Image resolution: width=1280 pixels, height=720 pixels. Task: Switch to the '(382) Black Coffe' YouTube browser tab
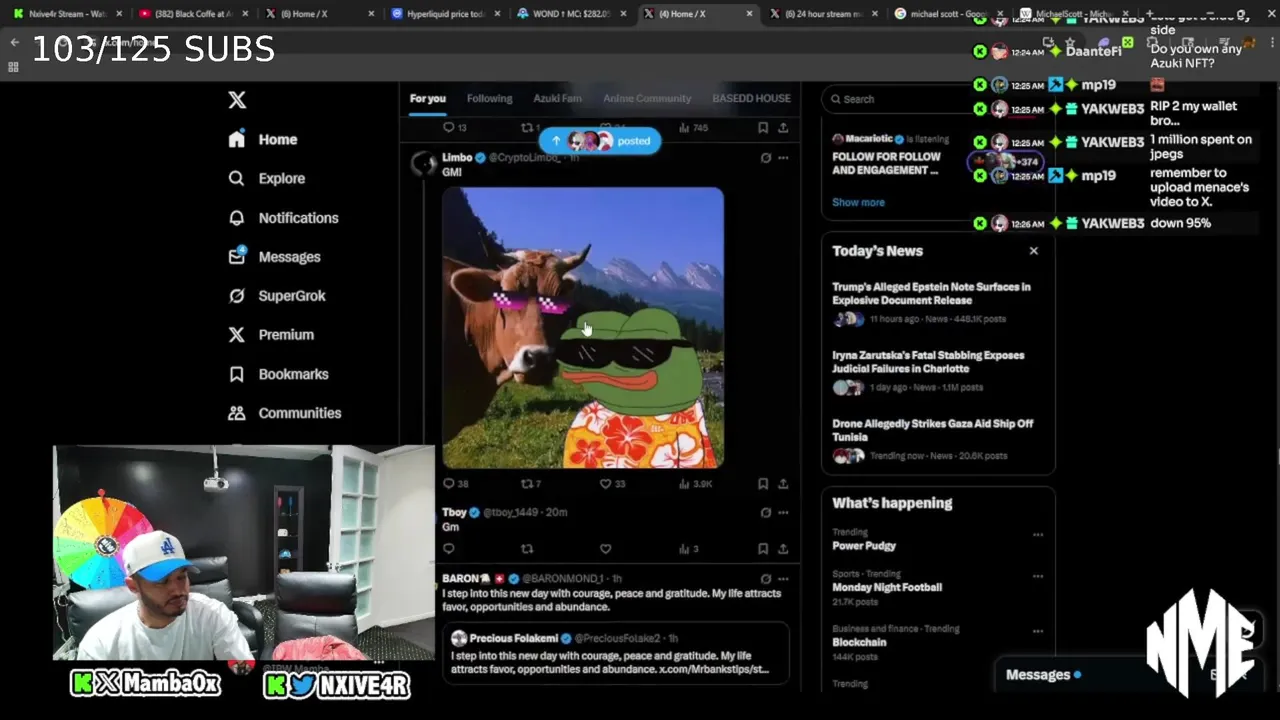coord(195,14)
